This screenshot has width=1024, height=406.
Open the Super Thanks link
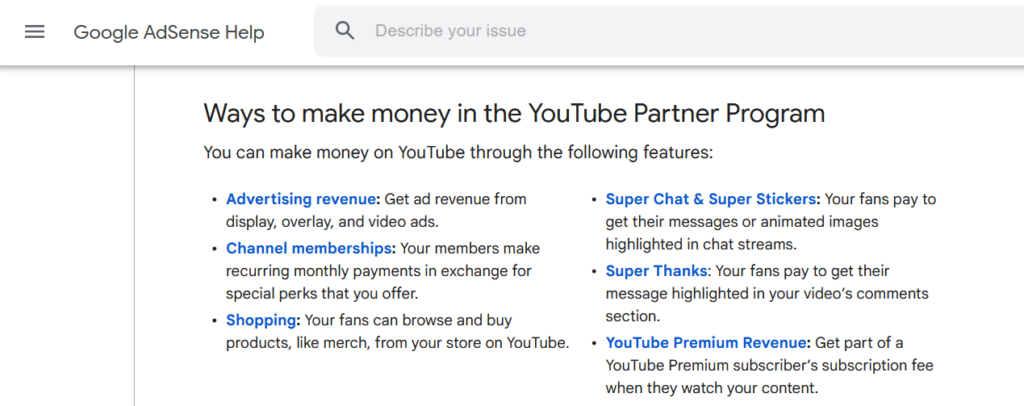657,271
